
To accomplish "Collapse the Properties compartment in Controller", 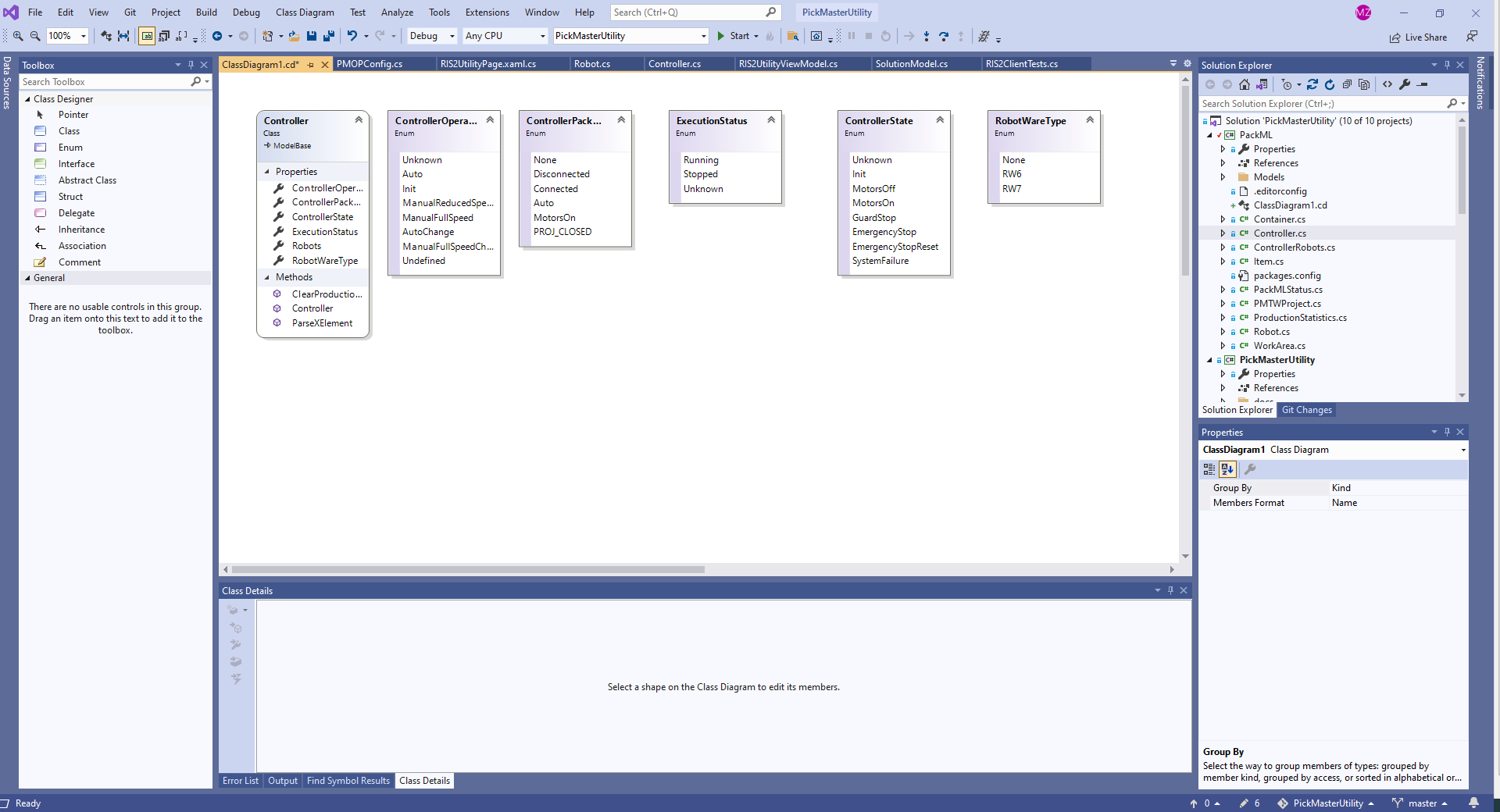I will coord(267,172).
